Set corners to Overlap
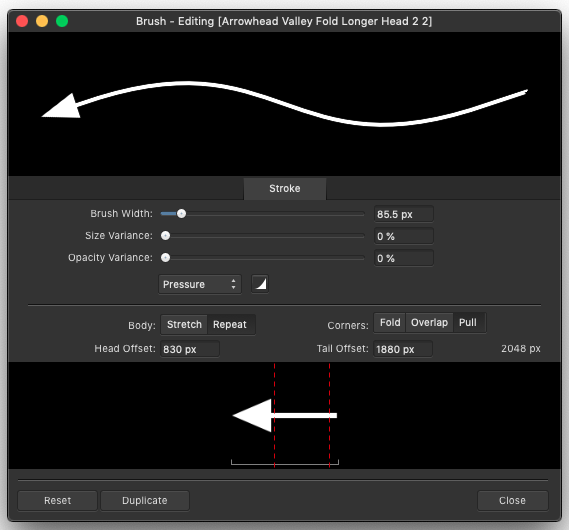Screen dimensions: 569x530 click(x=429, y=322)
